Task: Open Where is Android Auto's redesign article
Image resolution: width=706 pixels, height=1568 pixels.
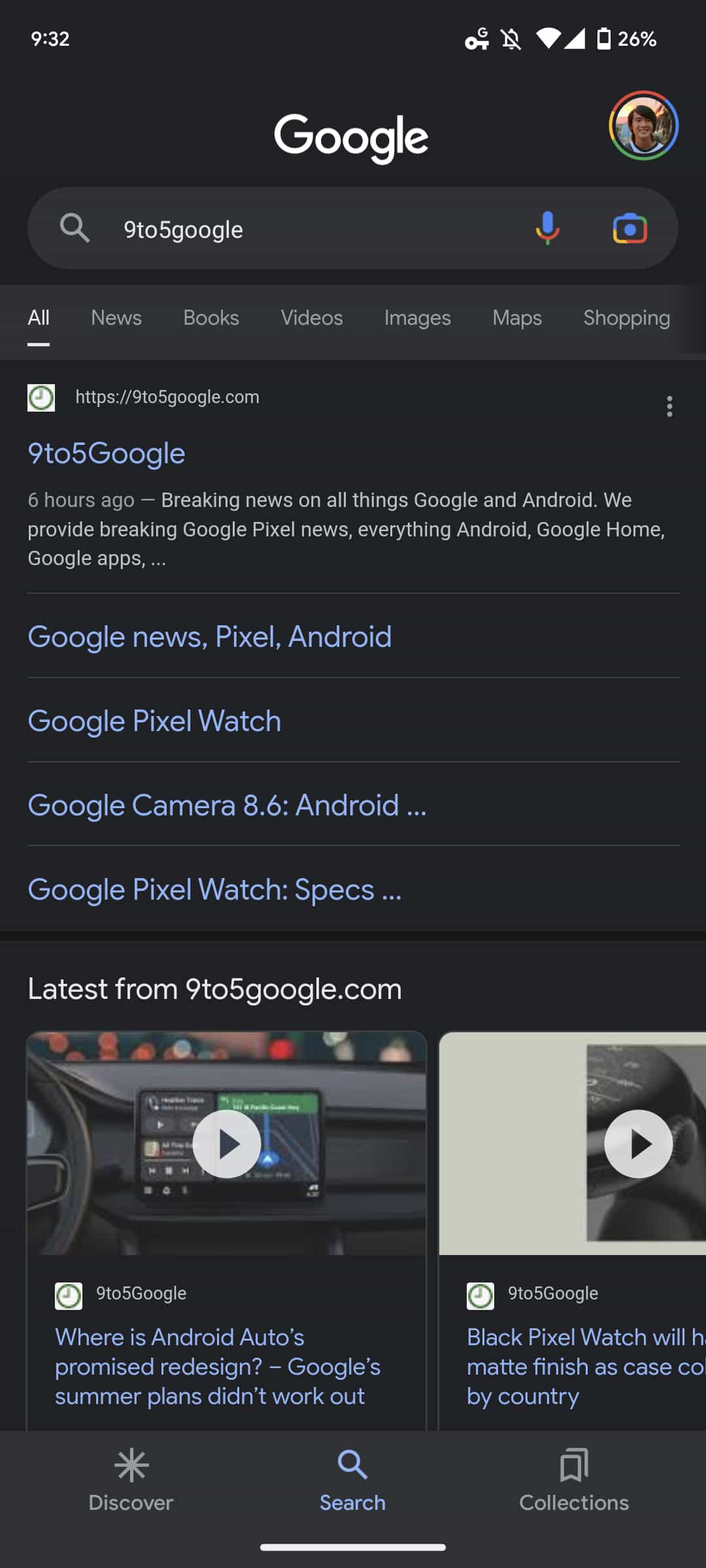Action: [x=218, y=1367]
